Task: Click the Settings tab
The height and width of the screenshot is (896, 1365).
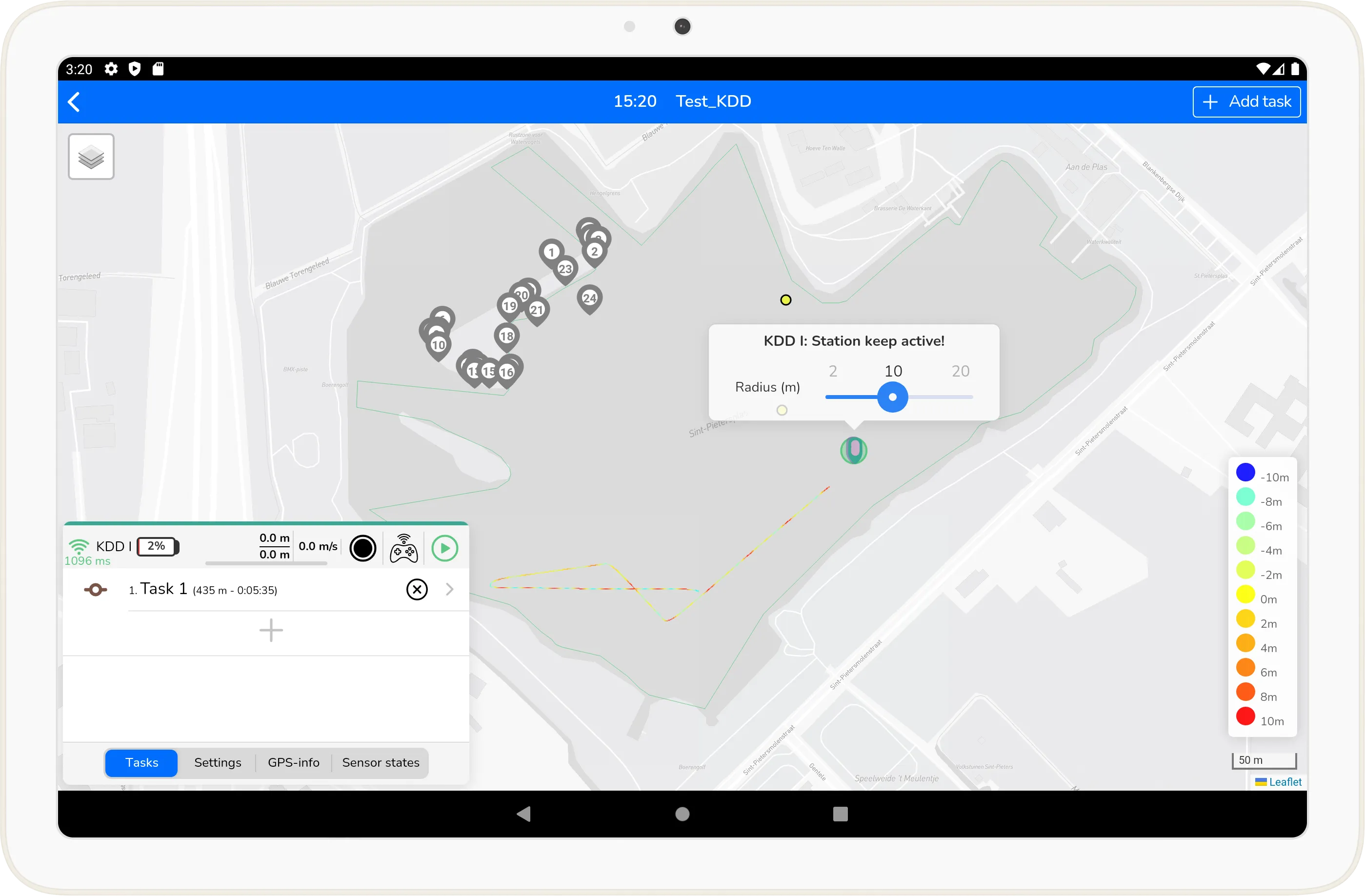Action: (x=218, y=762)
